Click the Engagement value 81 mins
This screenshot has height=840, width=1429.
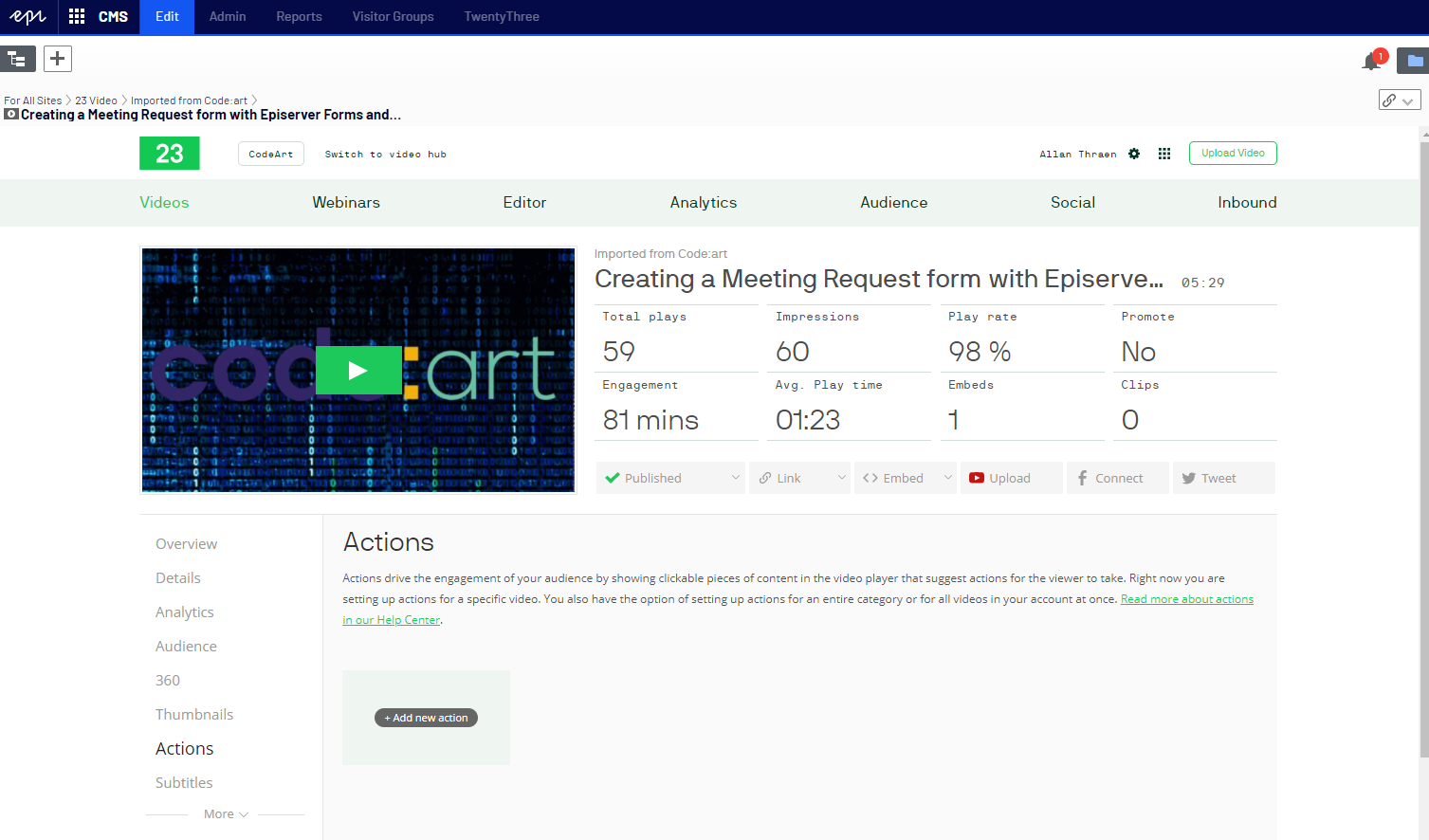coord(651,420)
